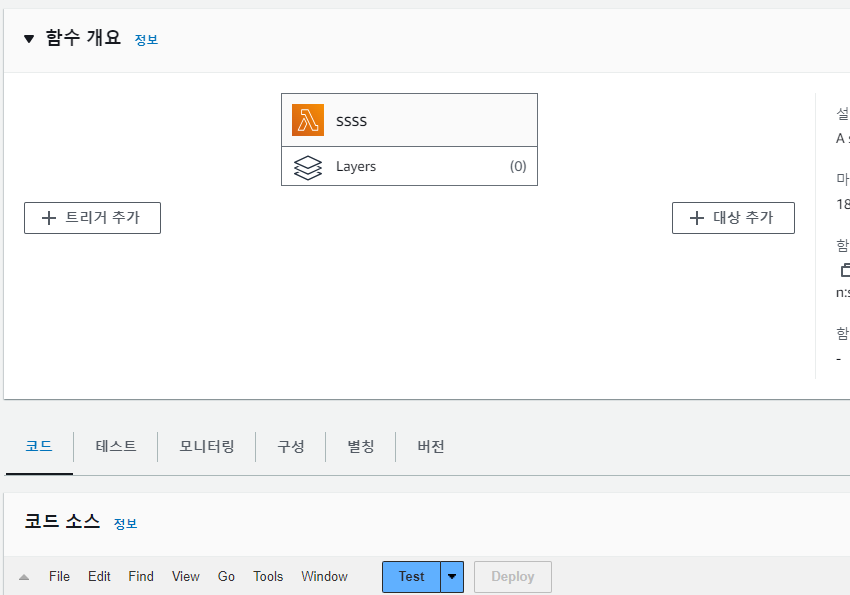Image resolution: width=850 pixels, height=595 pixels.
Task: Click the Layers count (0)
Action: [x=518, y=166]
